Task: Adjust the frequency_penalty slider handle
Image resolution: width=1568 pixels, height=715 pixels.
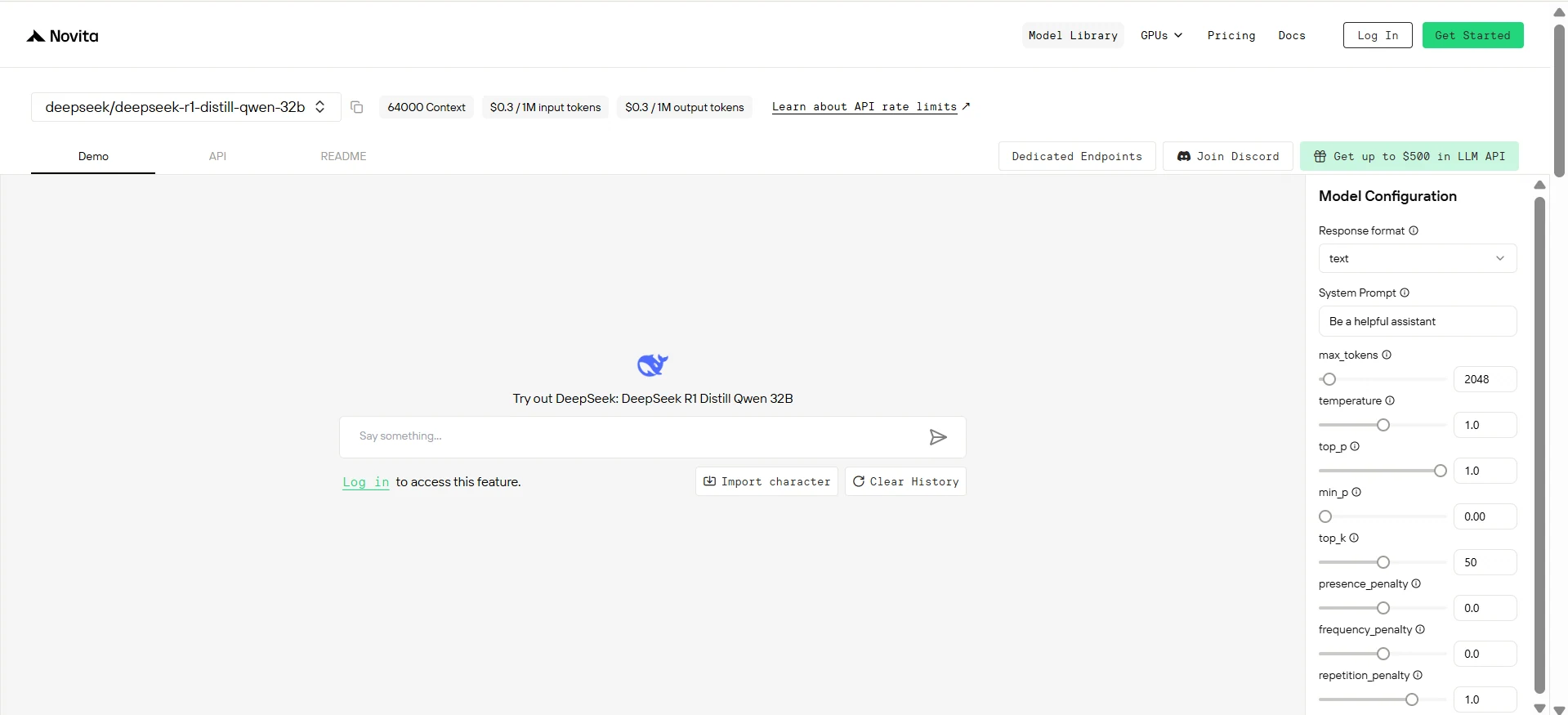Action: [1383, 654]
